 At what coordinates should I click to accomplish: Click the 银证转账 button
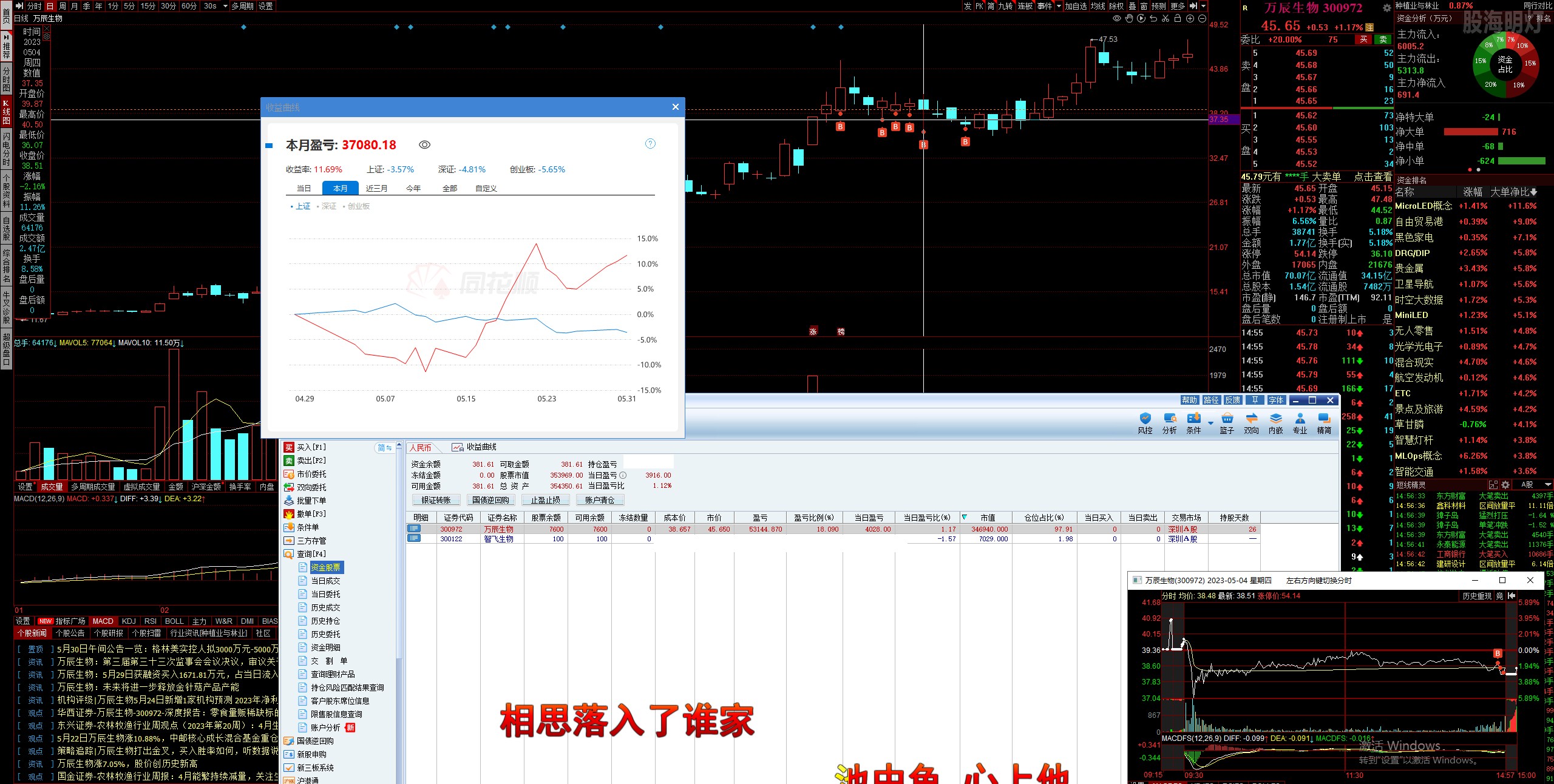436,500
